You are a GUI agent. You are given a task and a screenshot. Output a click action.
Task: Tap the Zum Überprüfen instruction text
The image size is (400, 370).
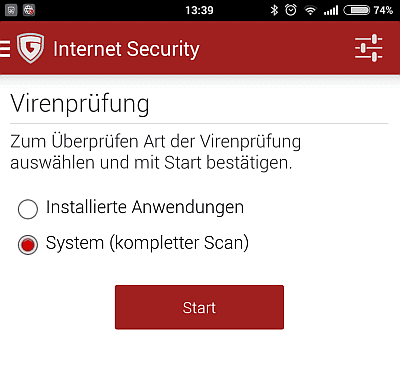coord(156,152)
